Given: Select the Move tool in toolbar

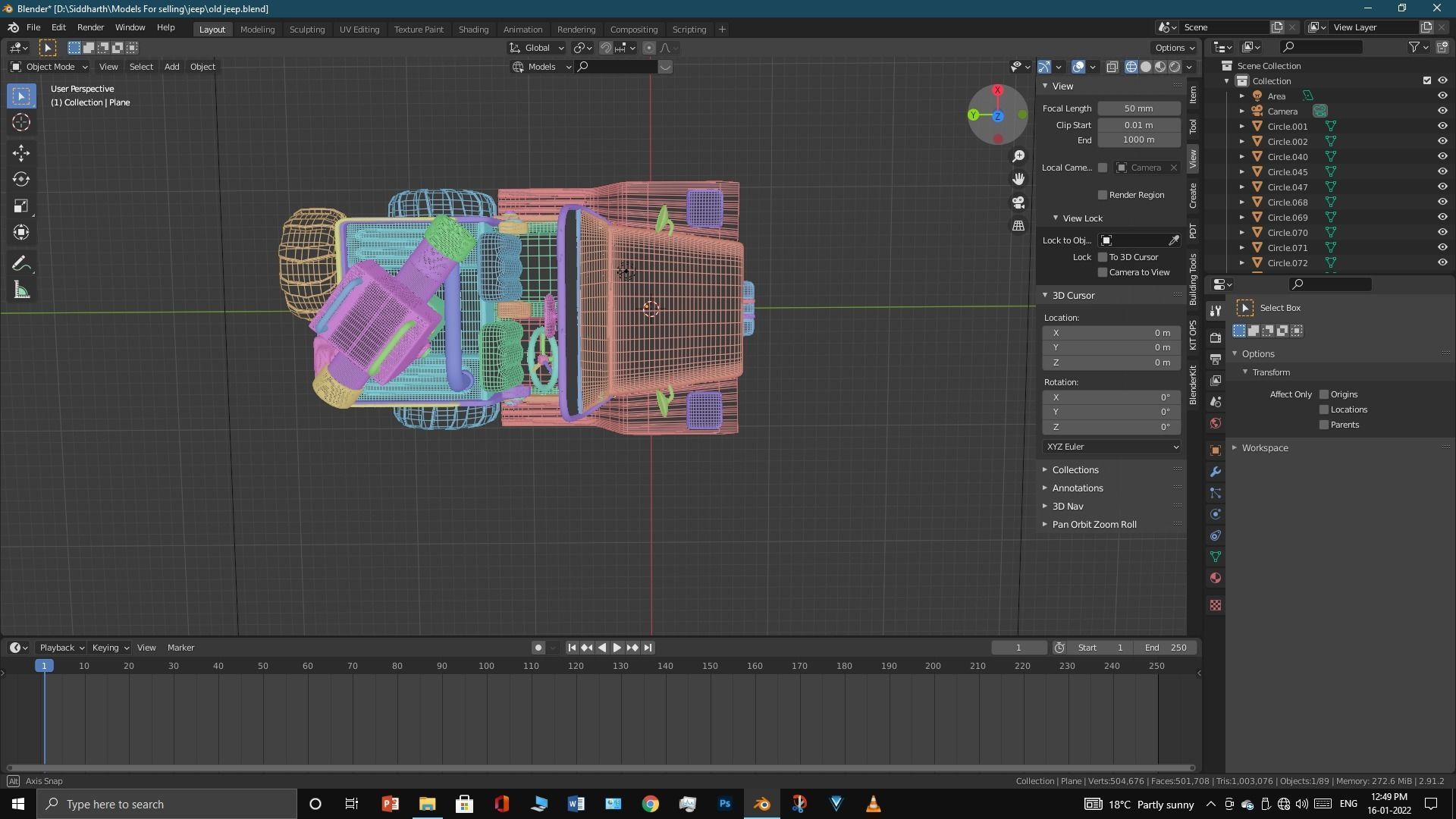Looking at the screenshot, I should 21,153.
